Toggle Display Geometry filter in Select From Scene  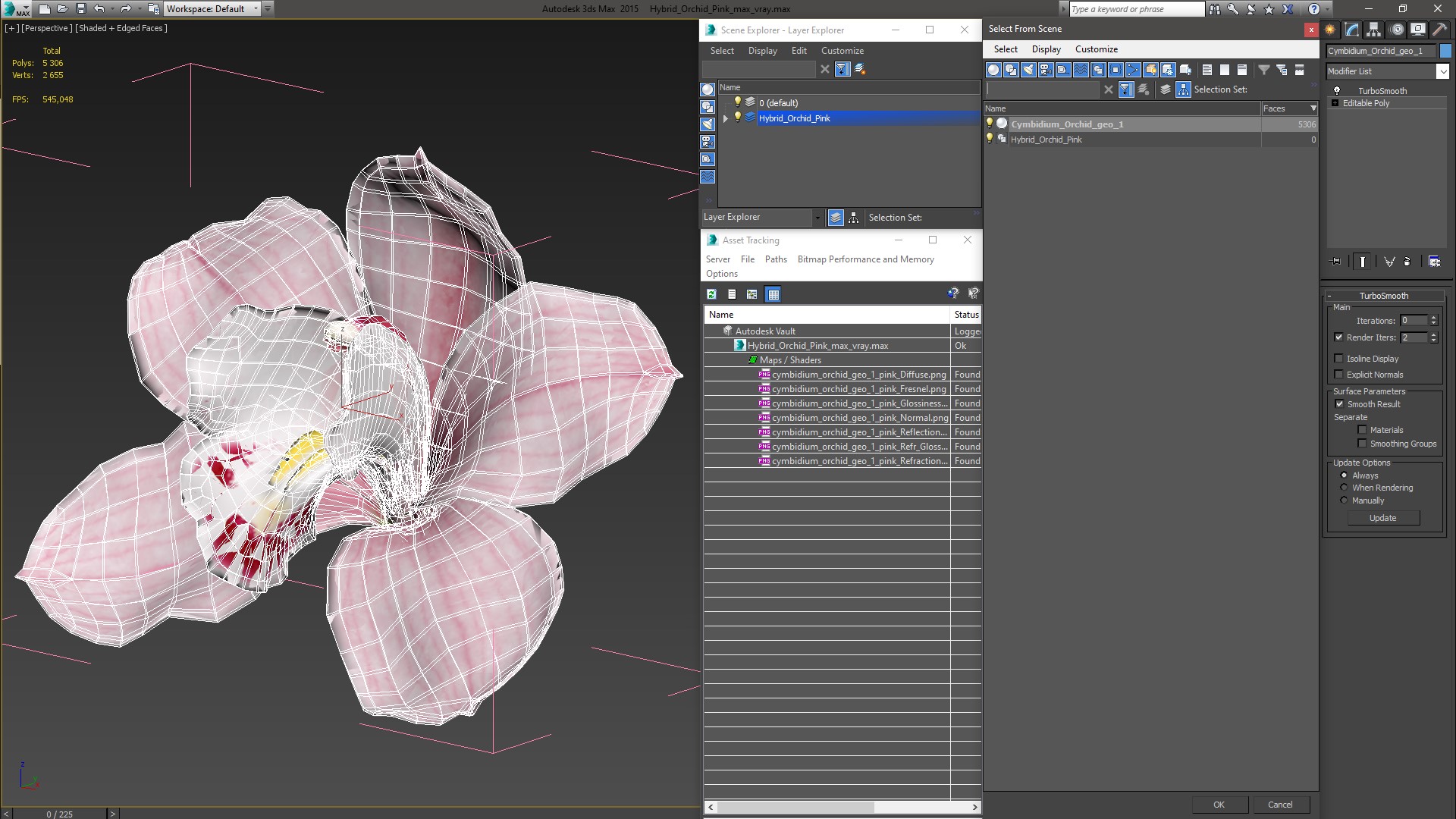coord(993,70)
